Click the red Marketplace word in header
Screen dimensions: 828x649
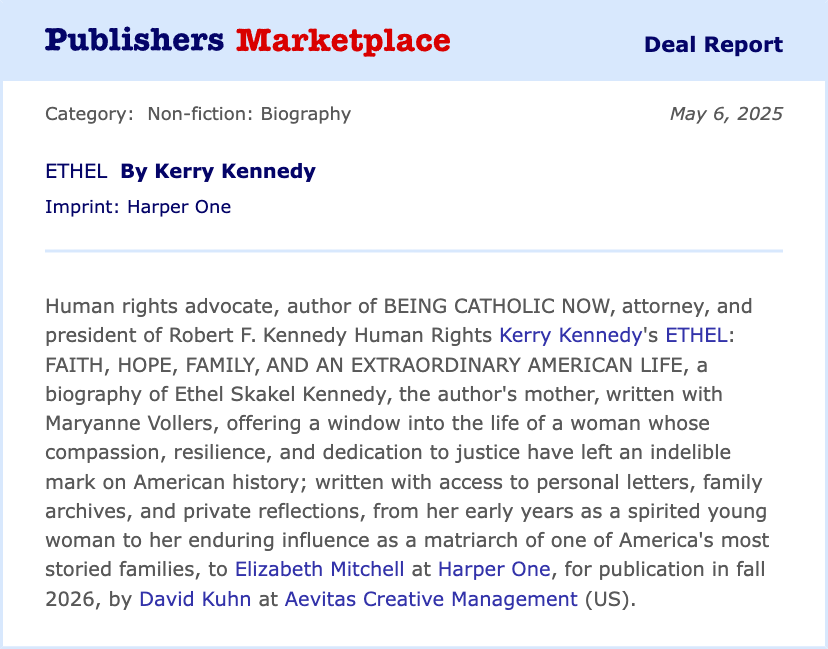(343, 41)
